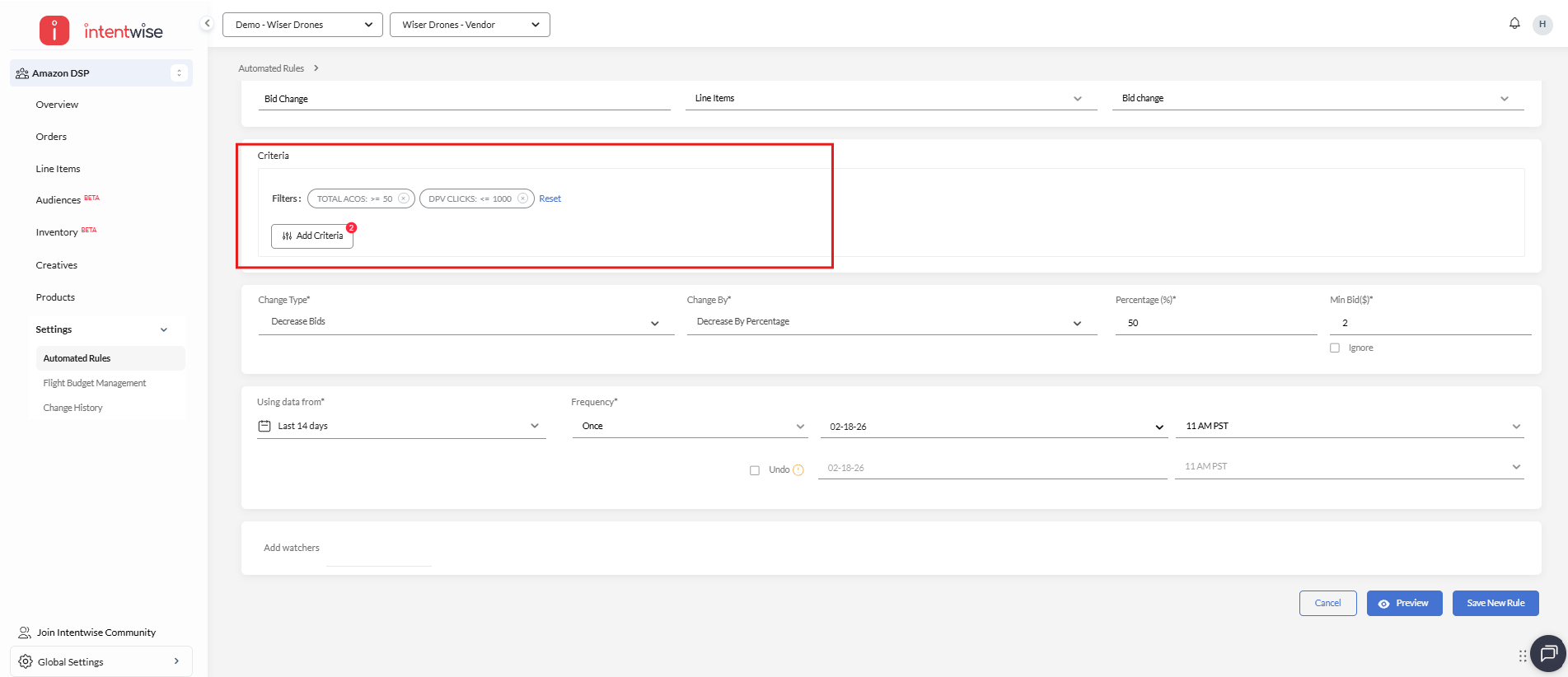Image resolution: width=1568 pixels, height=677 pixels.
Task: Click the Add Criteria button
Action: click(x=312, y=236)
